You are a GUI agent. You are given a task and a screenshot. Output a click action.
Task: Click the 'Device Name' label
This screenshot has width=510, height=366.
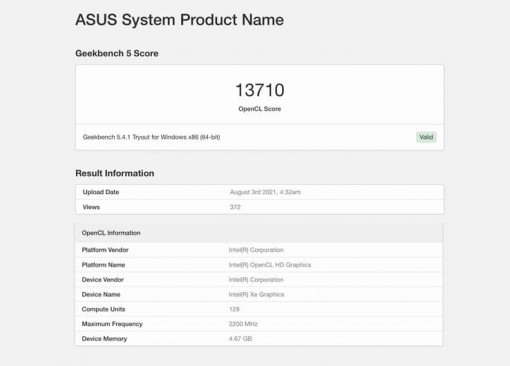point(101,294)
